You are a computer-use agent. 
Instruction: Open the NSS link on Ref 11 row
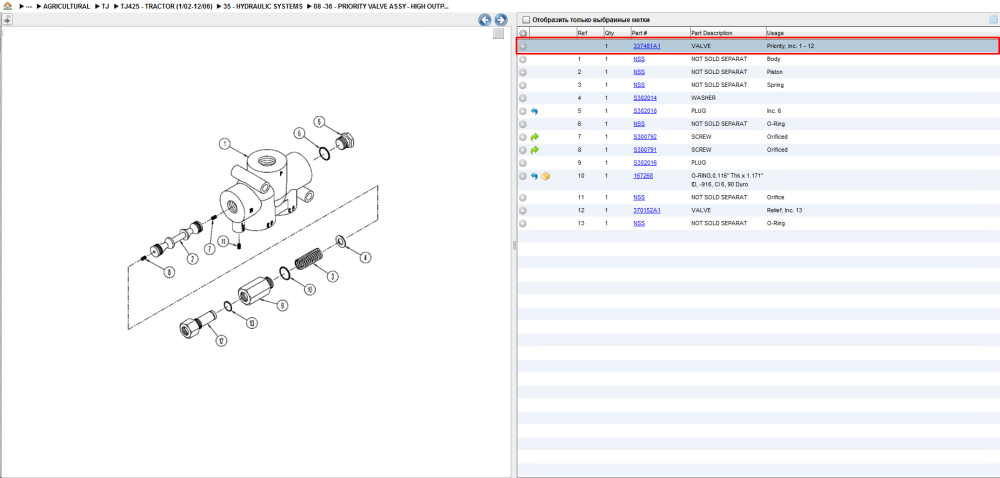coord(639,198)
